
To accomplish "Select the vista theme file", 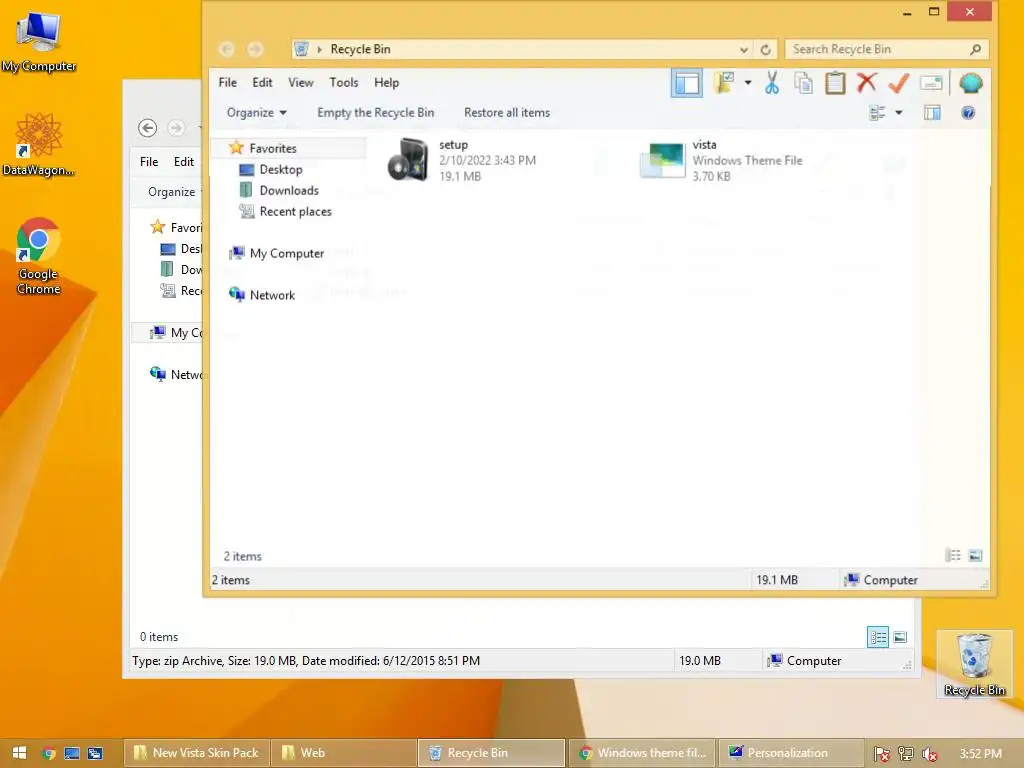I will point(722,160).
